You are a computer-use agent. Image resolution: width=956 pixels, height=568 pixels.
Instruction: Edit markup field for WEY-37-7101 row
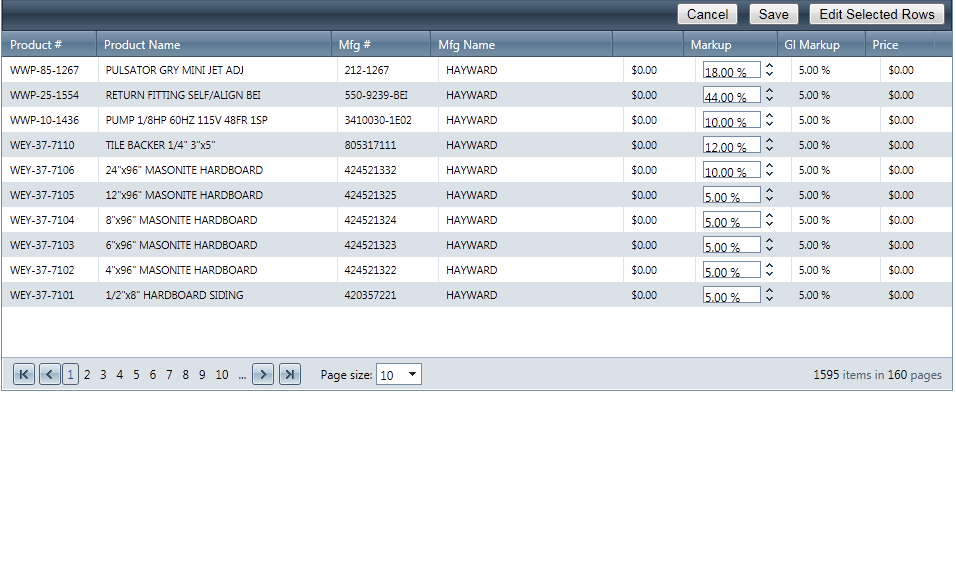click(x=732, y=294)
